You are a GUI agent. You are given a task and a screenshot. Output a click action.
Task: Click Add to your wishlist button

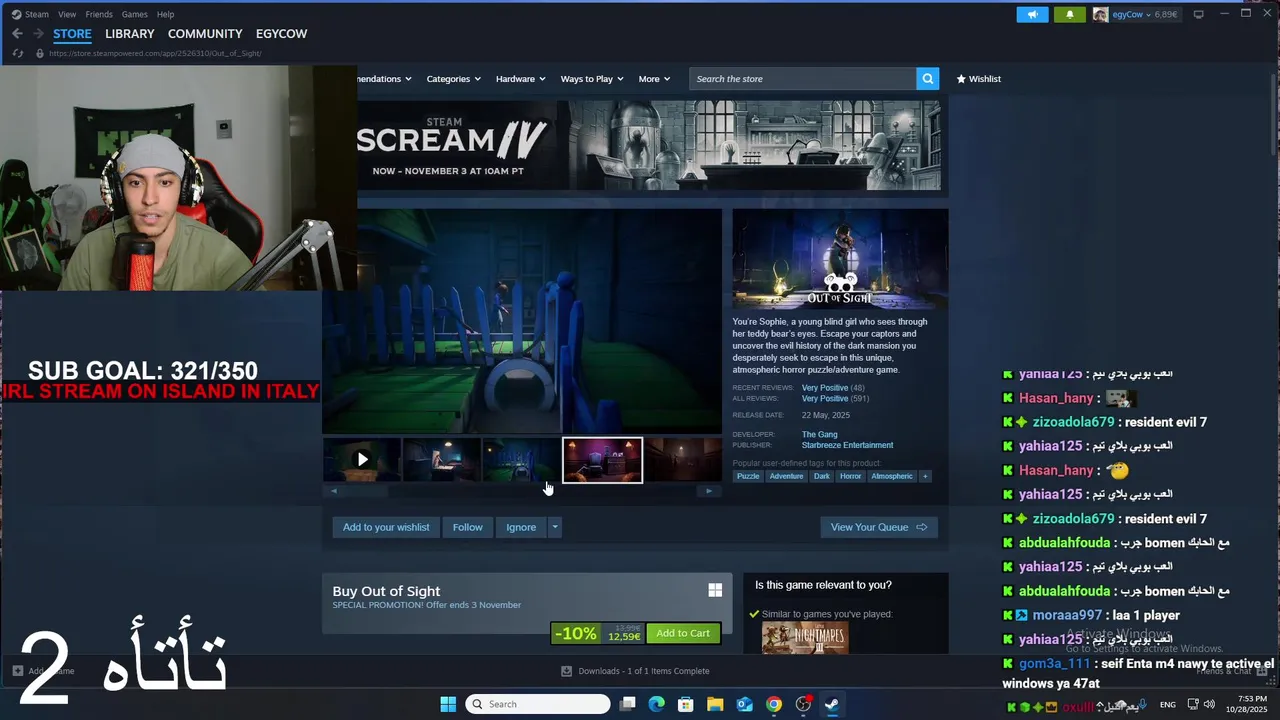[386, 527]
